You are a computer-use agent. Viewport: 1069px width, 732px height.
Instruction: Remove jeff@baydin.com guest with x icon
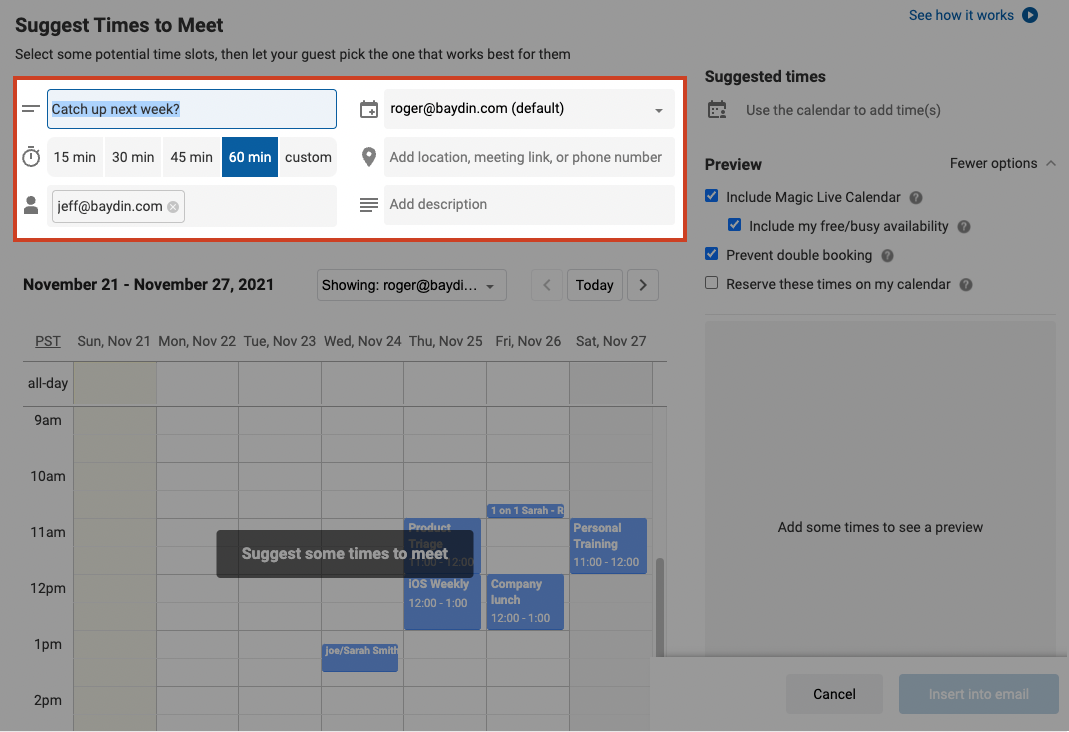coord(173,207)
